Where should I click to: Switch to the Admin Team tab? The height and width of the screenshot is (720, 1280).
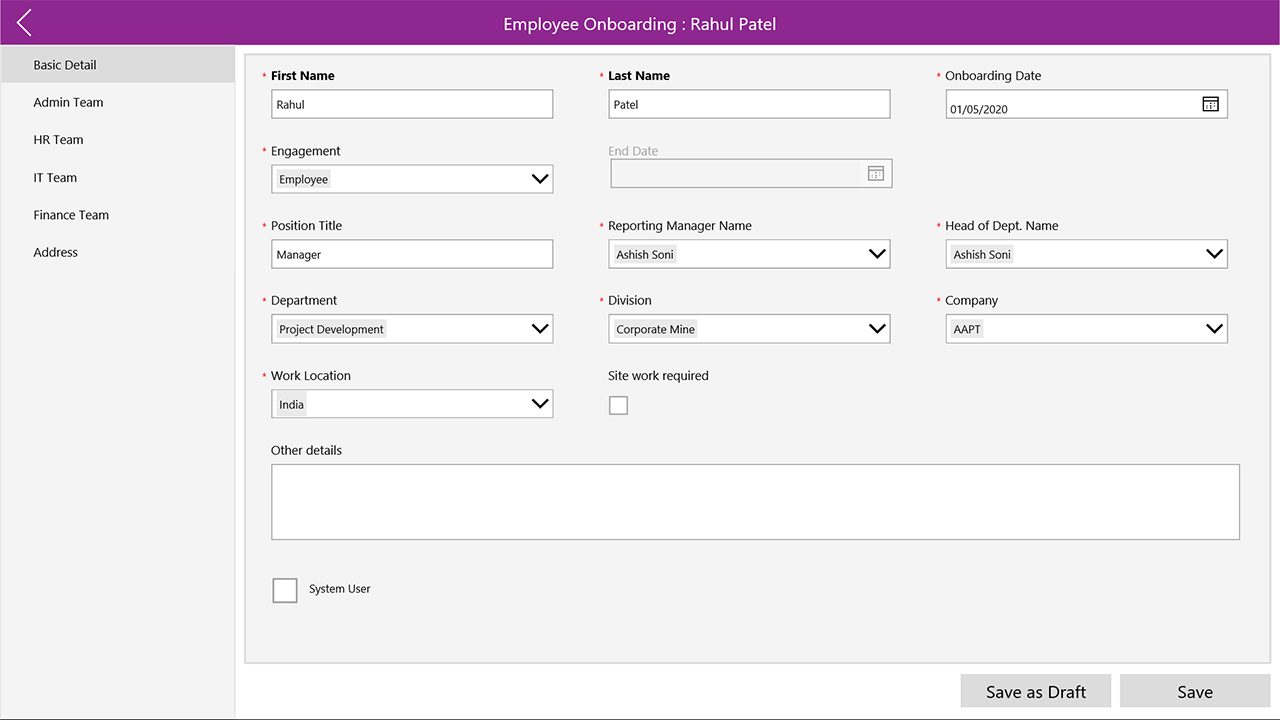pyautogui.click(x=68, y=102)
